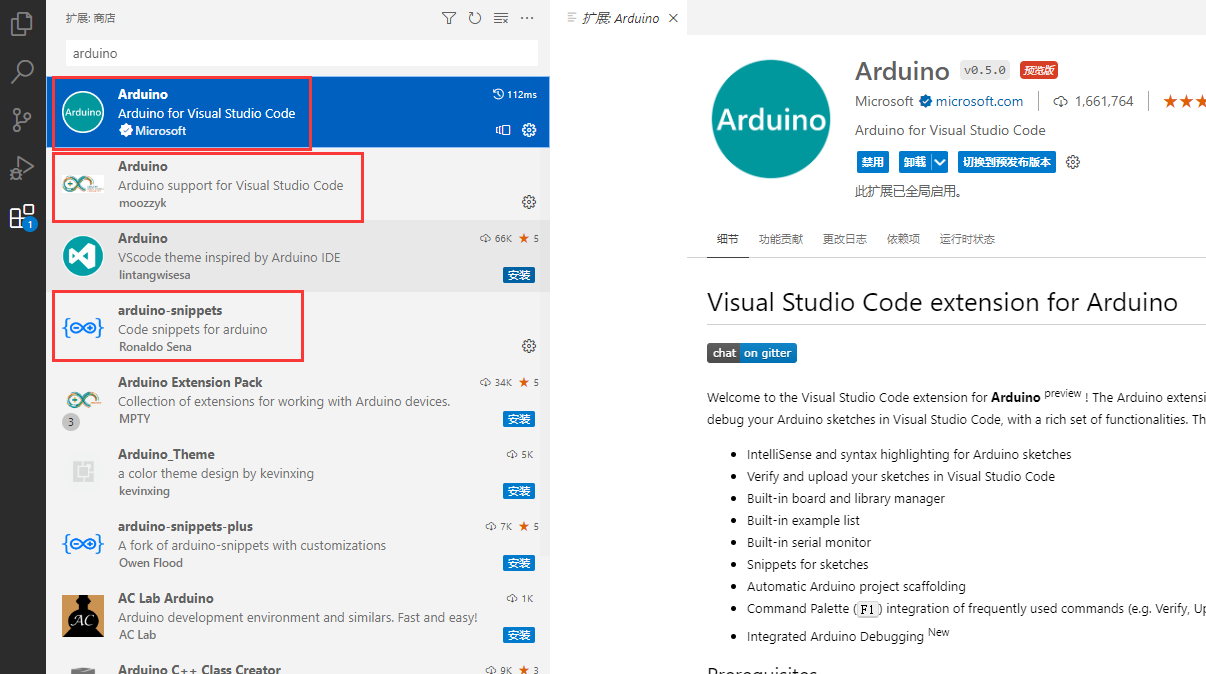1206x674 pixels.
Task: Install Arduino_Theme by kevinxing
Action: pos(519,491)
